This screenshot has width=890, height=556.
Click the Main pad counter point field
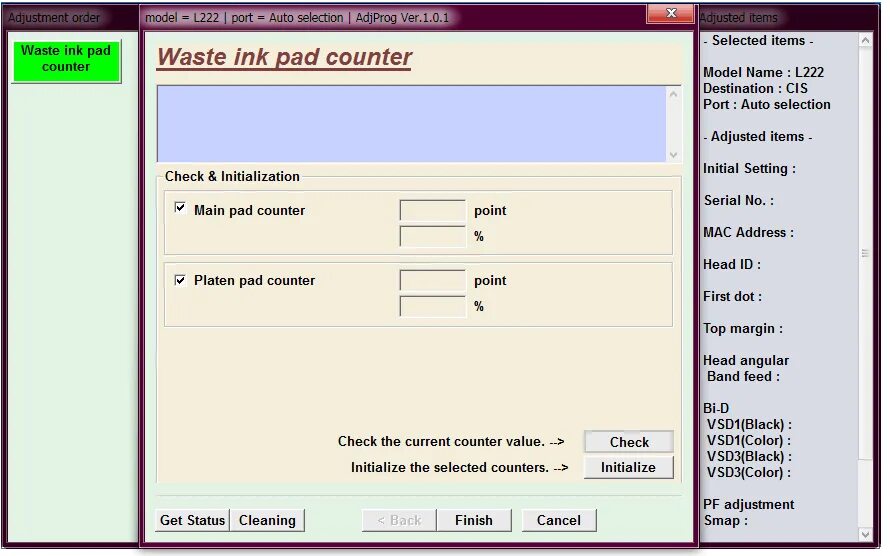[x=433, y=210]
